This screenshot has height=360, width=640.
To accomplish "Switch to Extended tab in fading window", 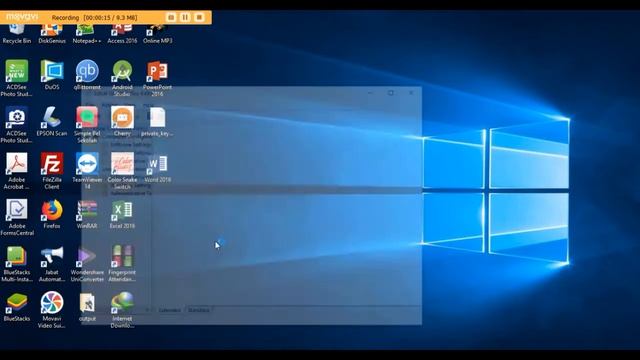I will [169, 310].
